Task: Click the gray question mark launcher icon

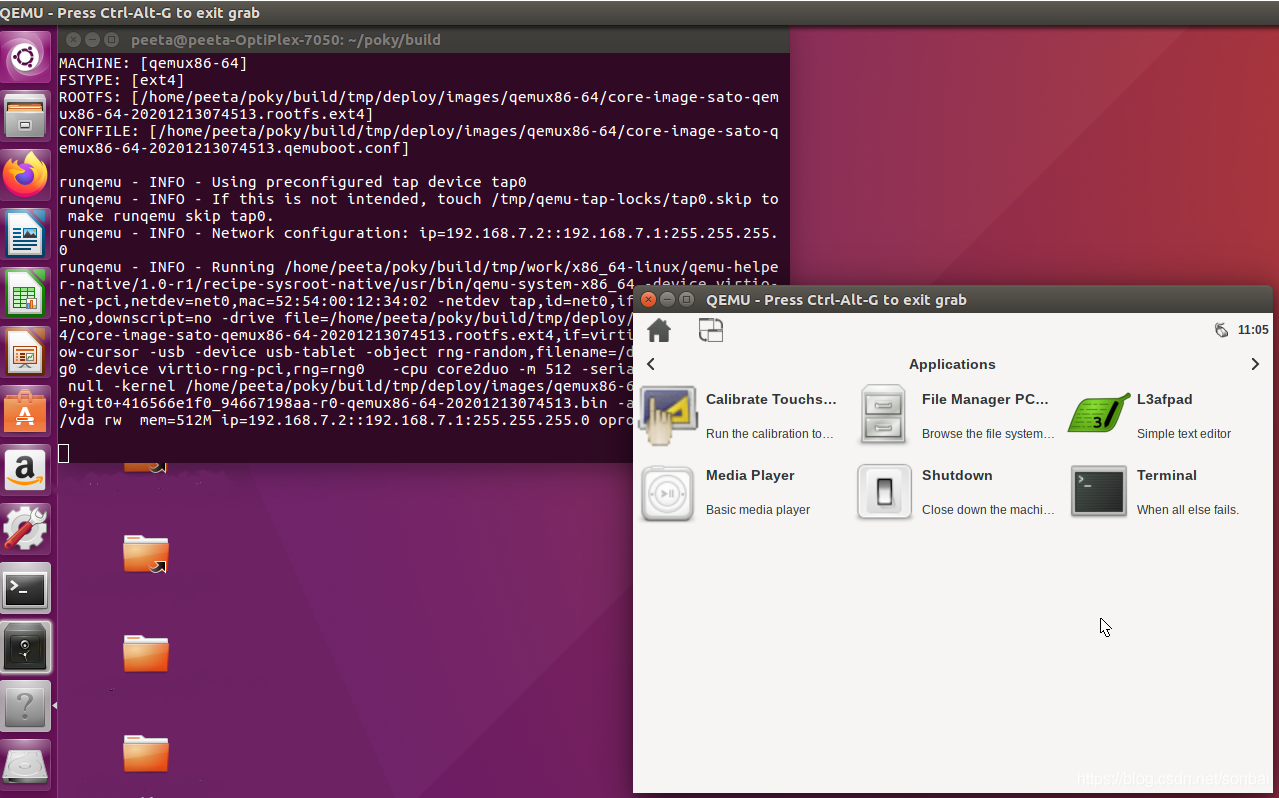Action: 26,706
